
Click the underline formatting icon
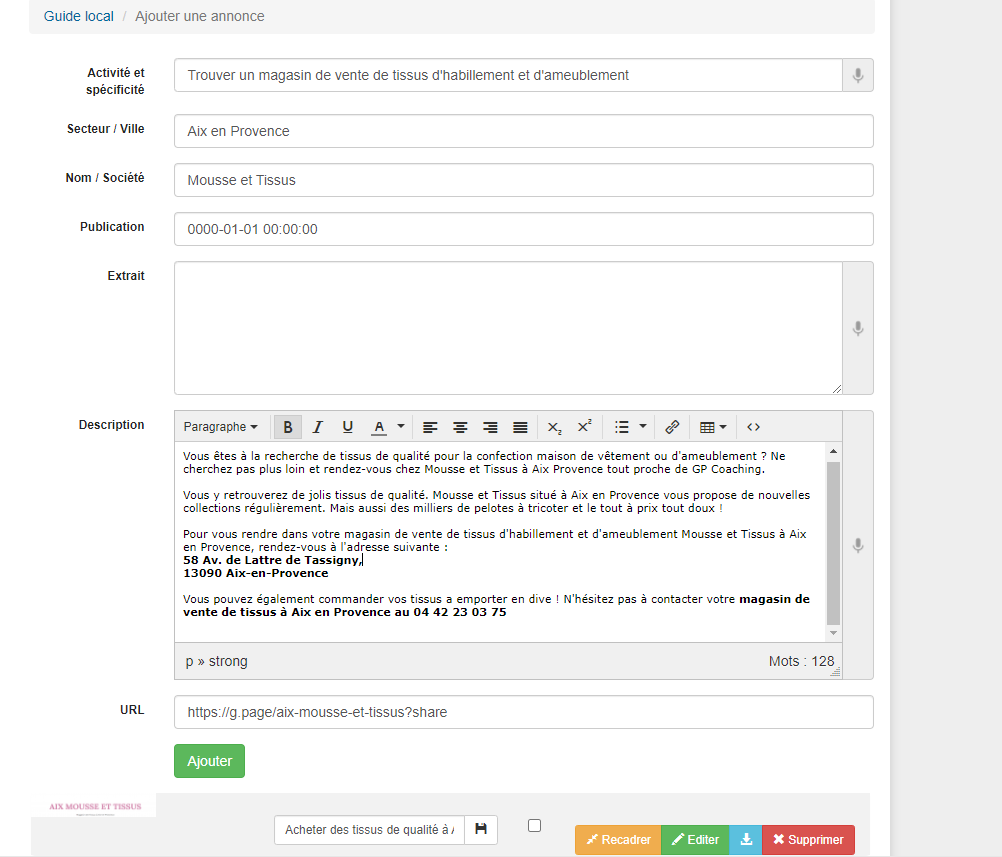pyautogui.click(x=348, y=427)
